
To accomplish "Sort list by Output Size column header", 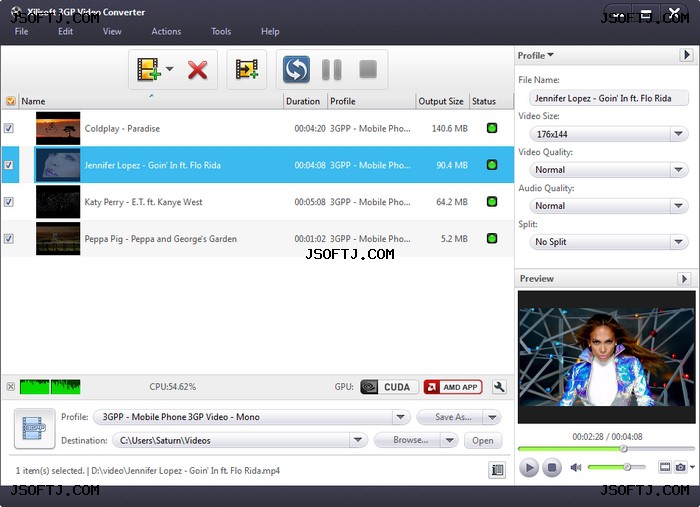I will pyautogui.click(x=442, y=101).
